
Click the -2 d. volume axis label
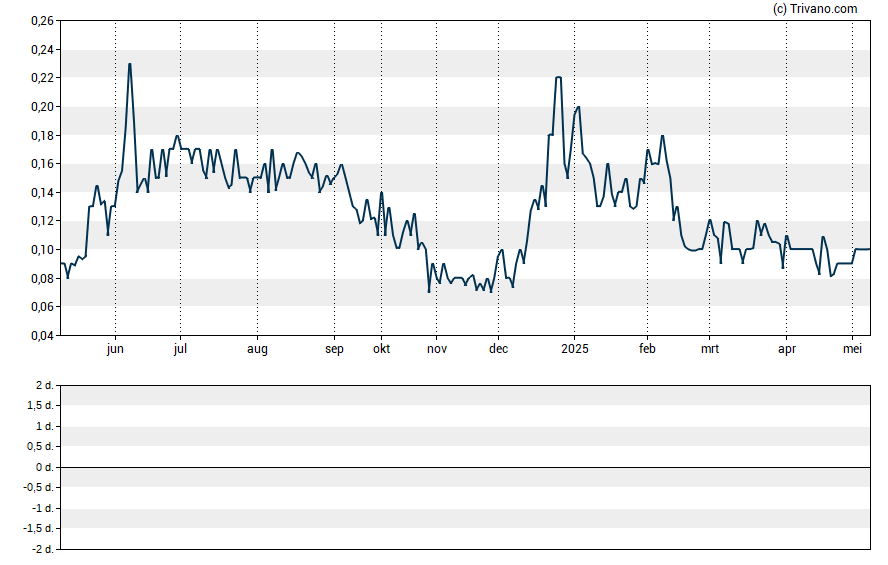pos(43,549)
